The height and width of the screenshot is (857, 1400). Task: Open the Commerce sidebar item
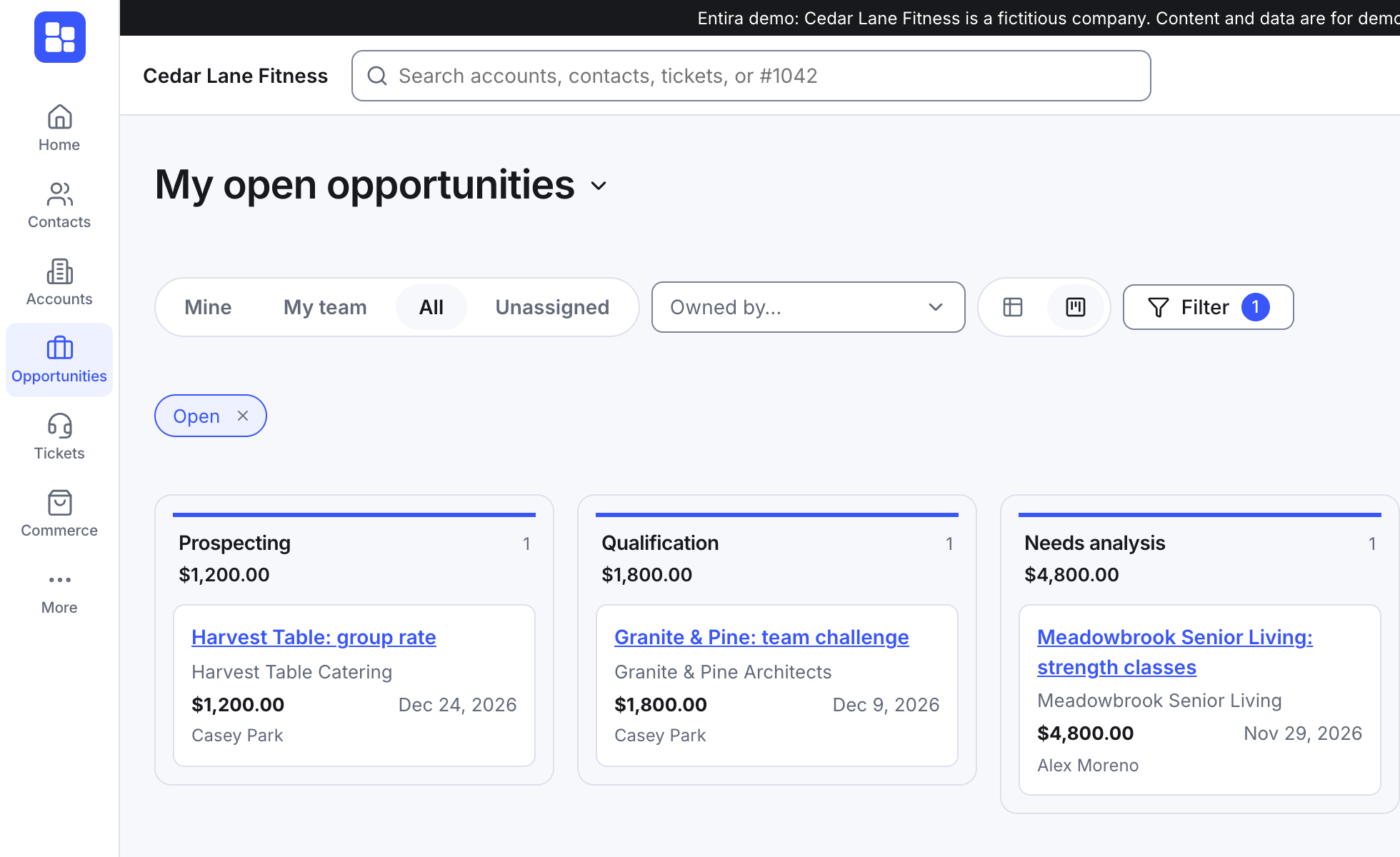59,514
